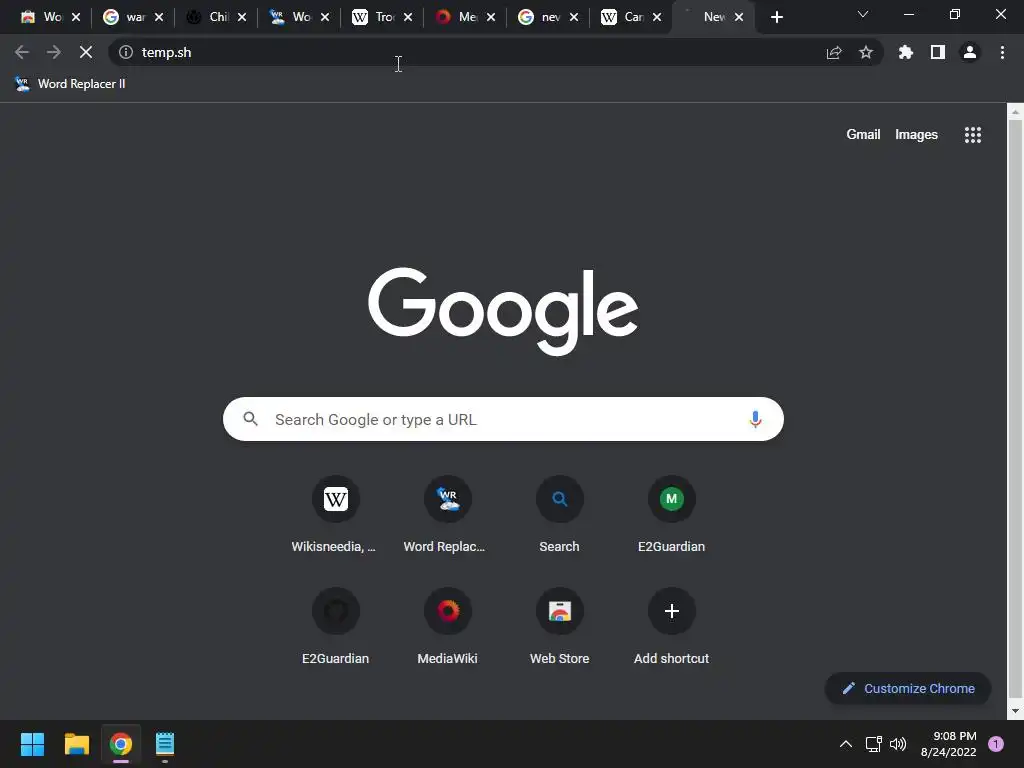Screen dimensions: 1024x768
Task: Close the 'Chi' tab
Action: 242,17
